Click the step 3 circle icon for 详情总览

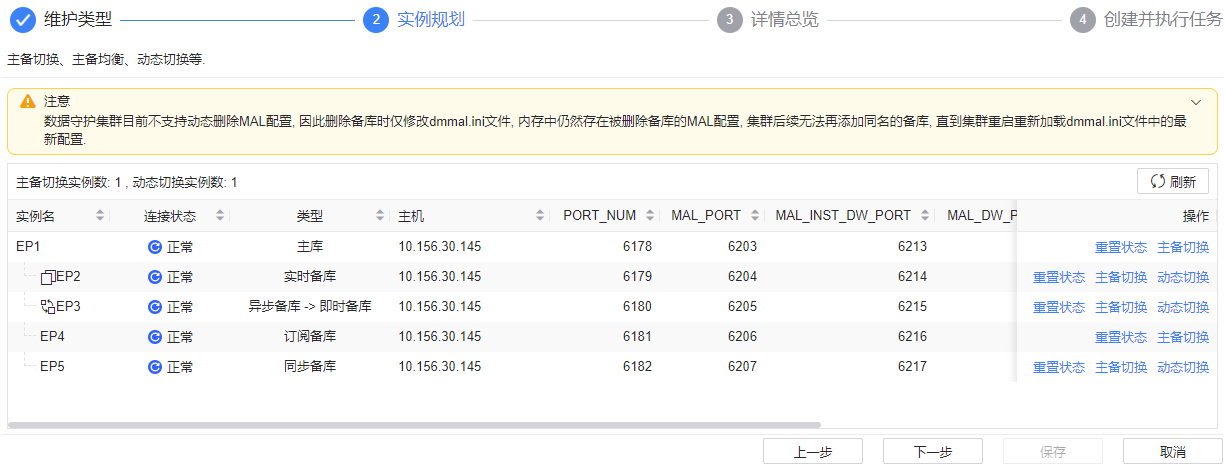pos(730,20)
